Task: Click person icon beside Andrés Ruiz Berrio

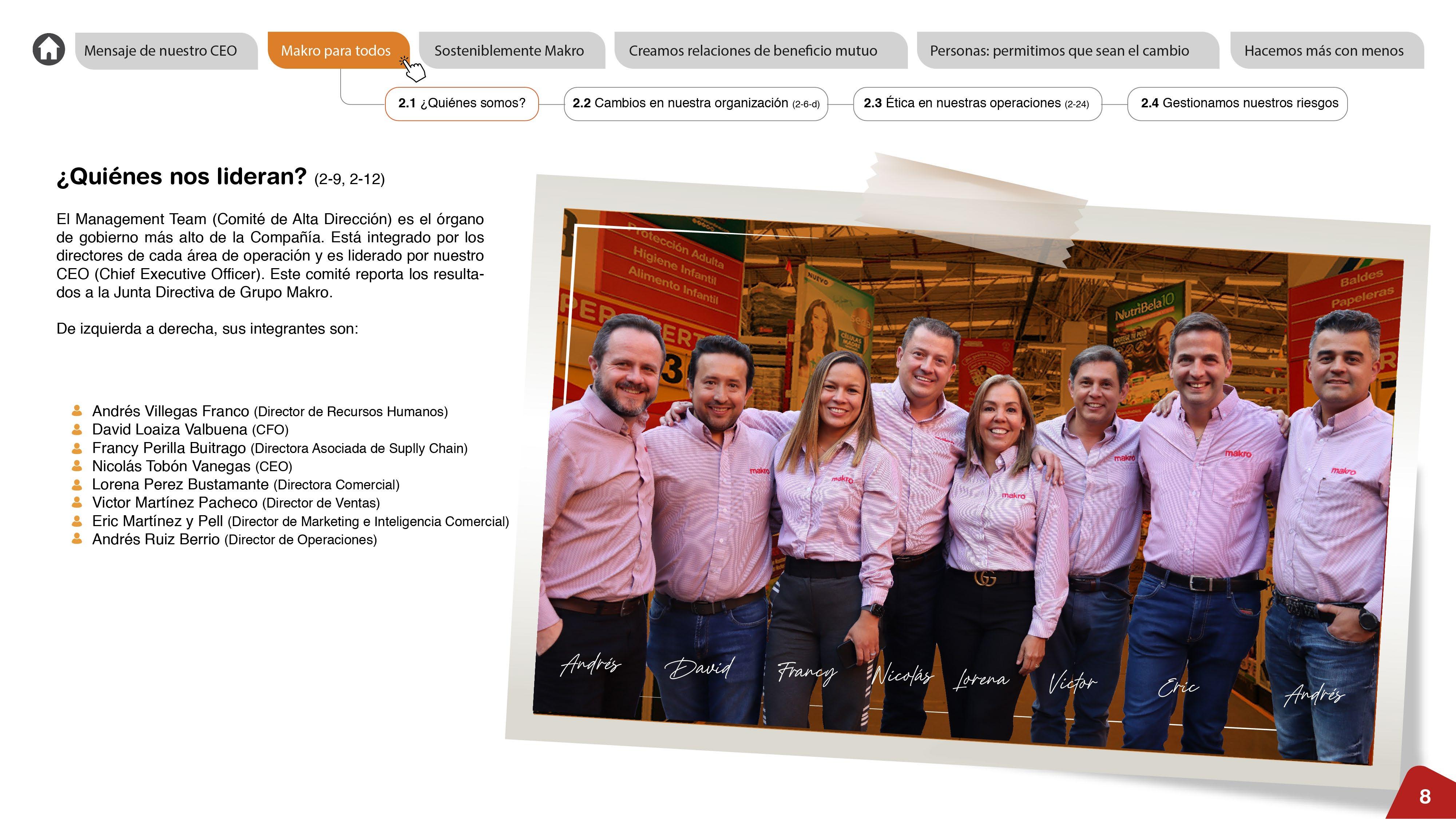Action: tap(78, 539)
